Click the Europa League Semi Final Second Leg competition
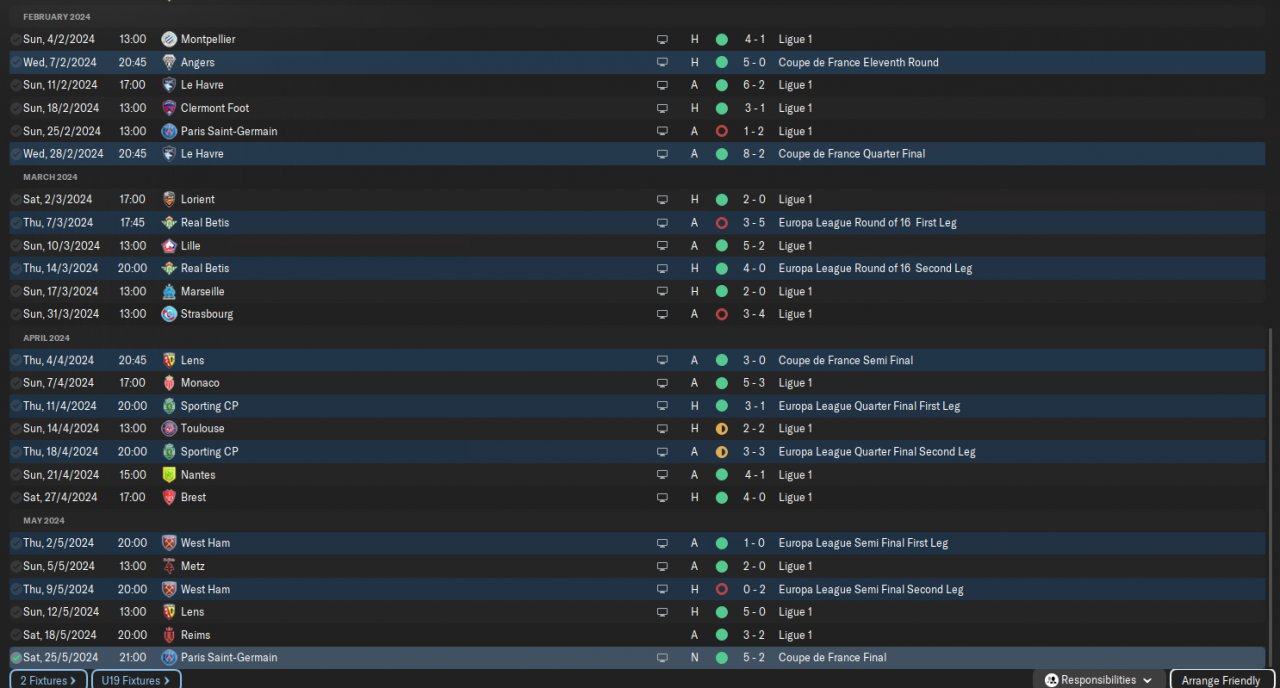This screenshot has width=1280, height=688. tap(870, 589)
